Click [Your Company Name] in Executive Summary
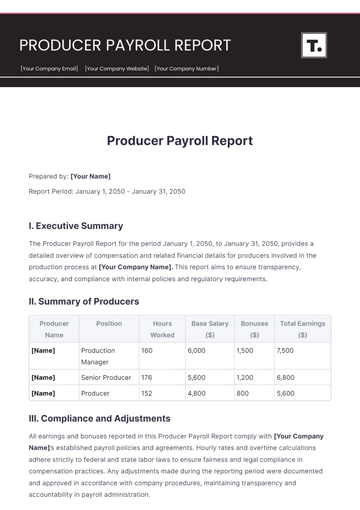 pyautogui.click(x=136, y=267)
